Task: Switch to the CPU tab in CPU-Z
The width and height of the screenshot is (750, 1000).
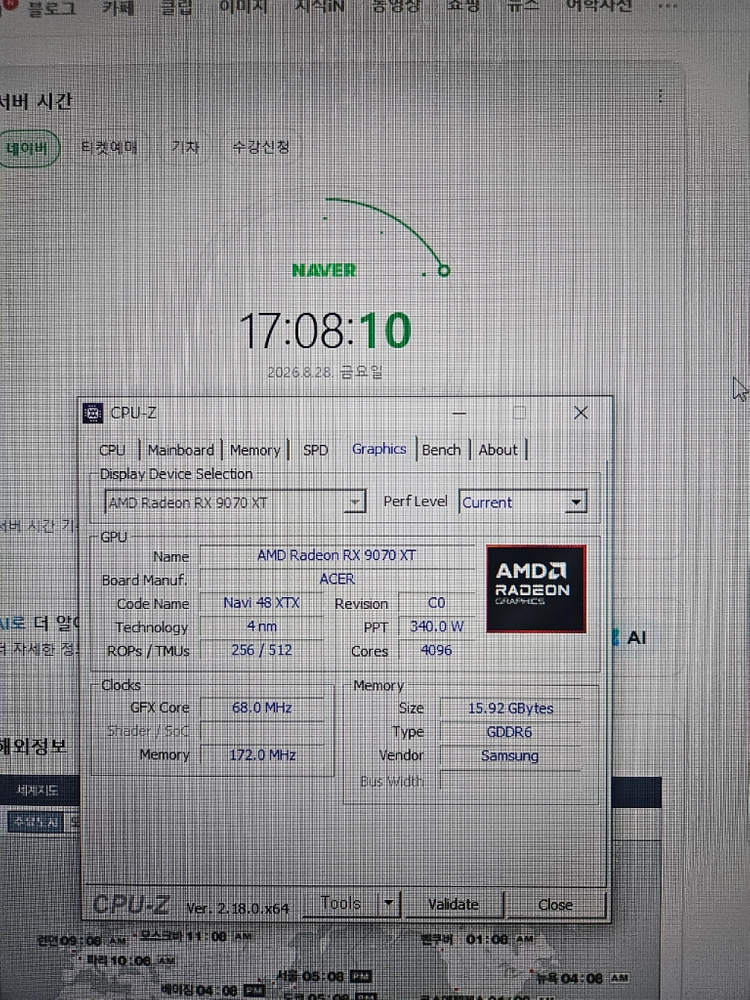Action: tap(112, 450)
